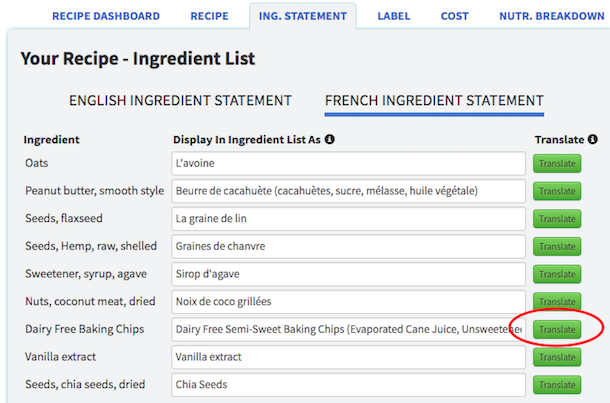Image resolution: width=610 pixels, height=403 pixels.
Task: Click the L'avoine display name field
Action: [x=348, y=163]
